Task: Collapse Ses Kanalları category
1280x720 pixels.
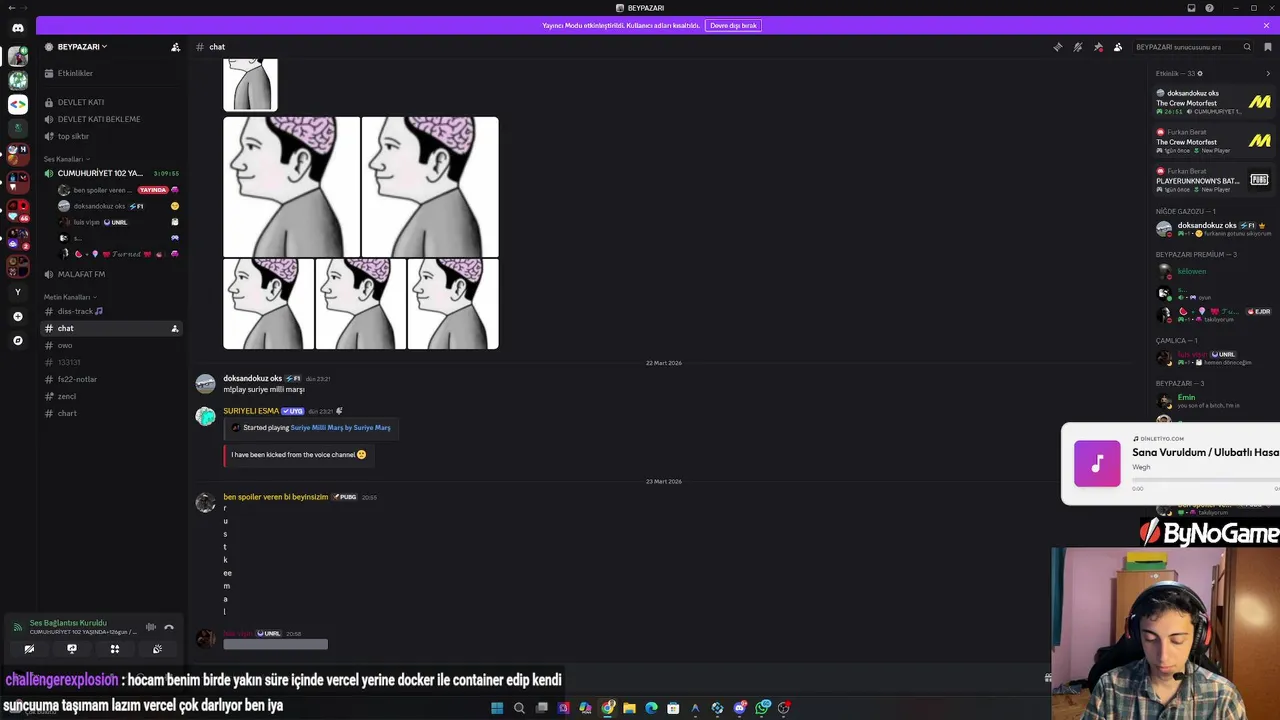Action: pyautogui.click(x=66, y=159)
